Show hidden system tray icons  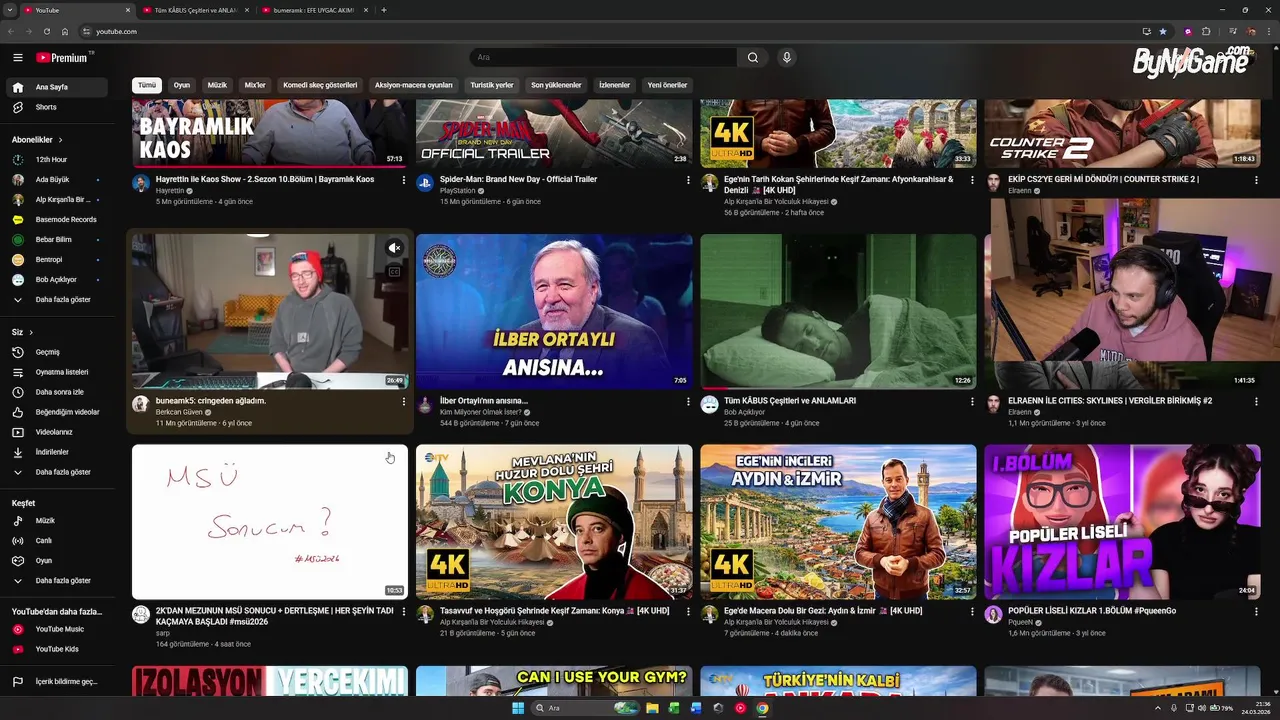tap(1158, 708)
